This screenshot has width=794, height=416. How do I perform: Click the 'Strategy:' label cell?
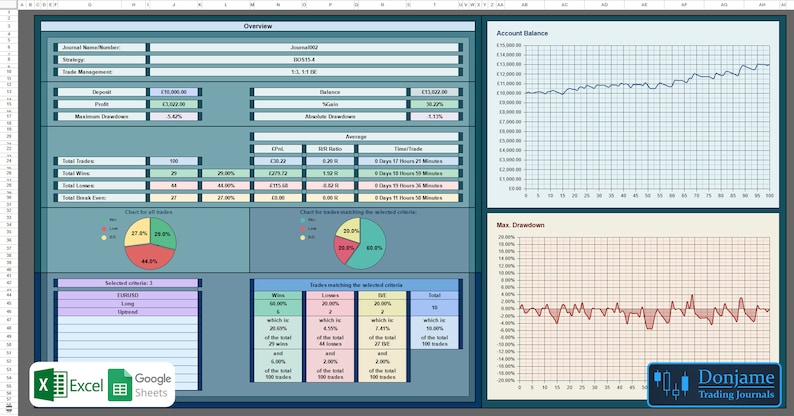102,60
